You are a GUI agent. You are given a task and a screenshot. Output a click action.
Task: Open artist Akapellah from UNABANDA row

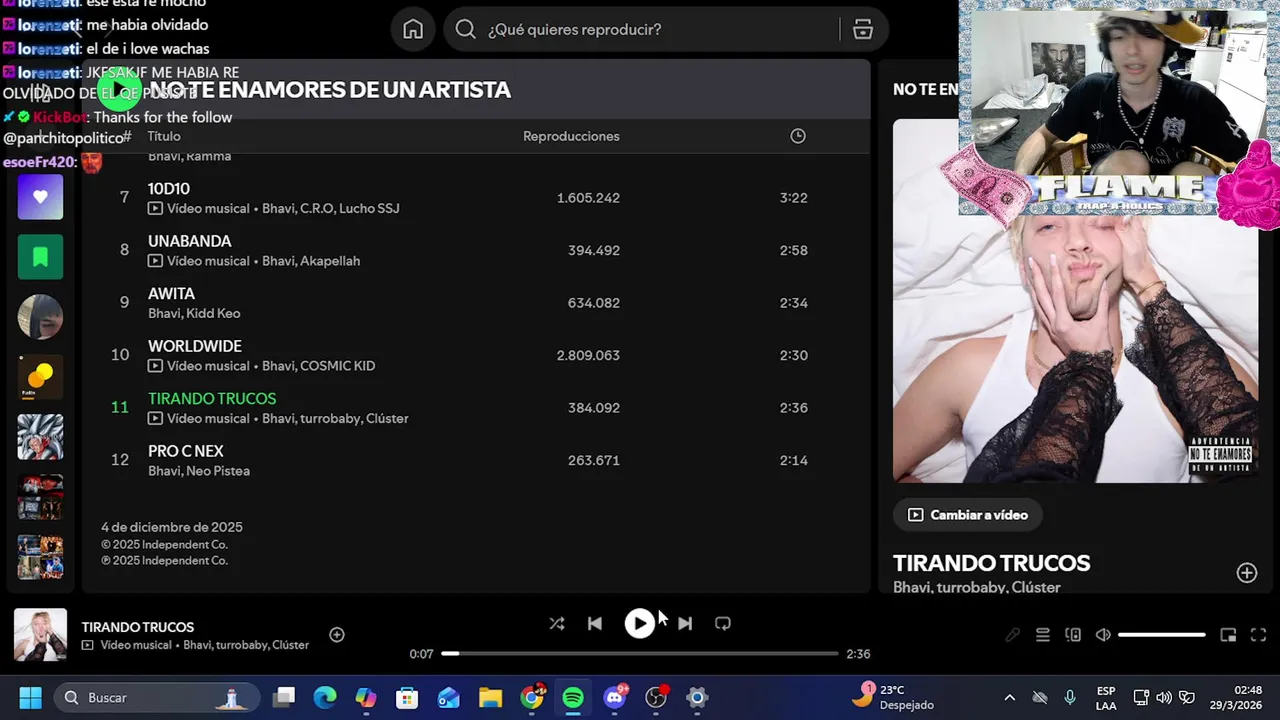[330, 261]
